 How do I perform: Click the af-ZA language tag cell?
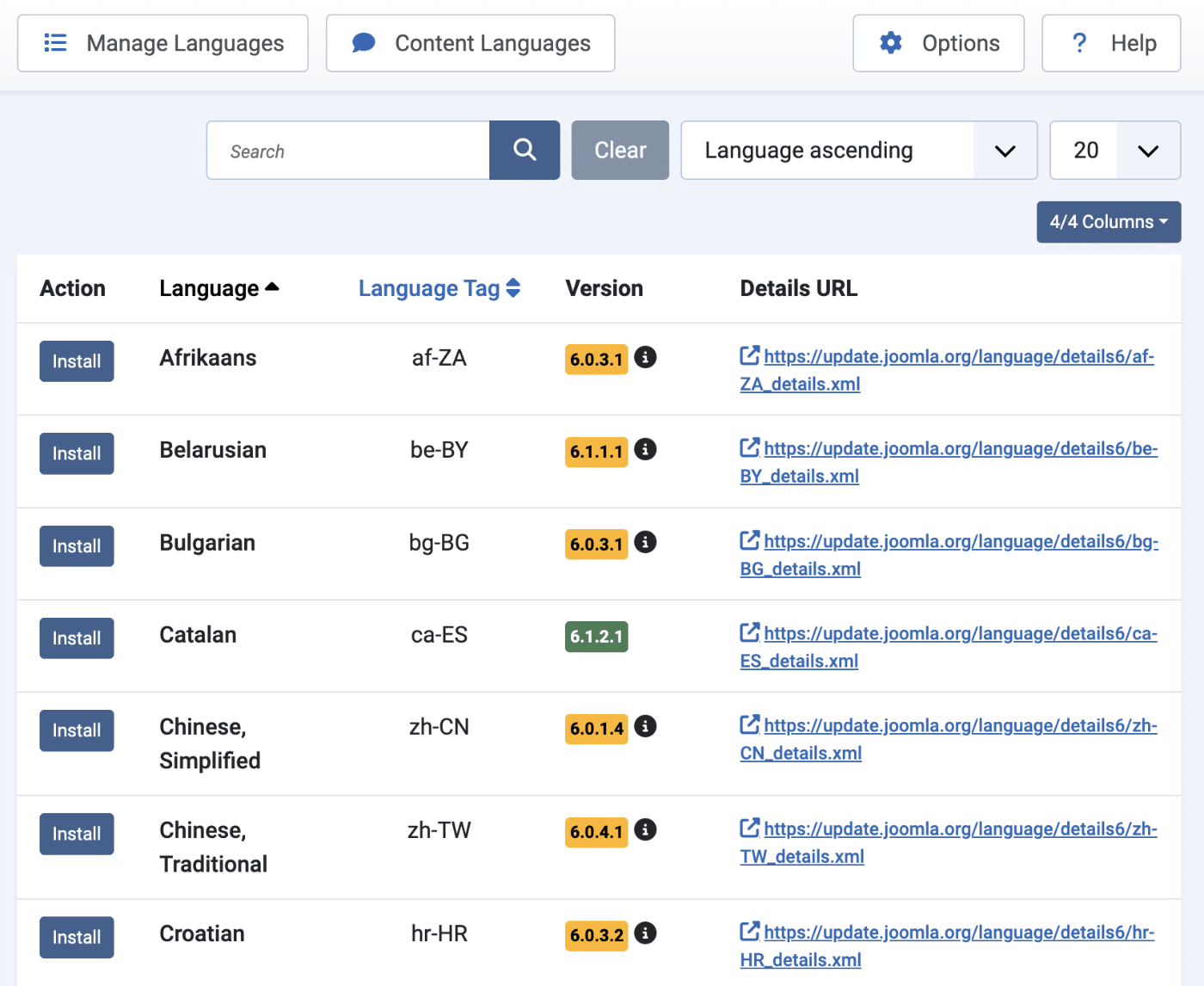[439, 358]
